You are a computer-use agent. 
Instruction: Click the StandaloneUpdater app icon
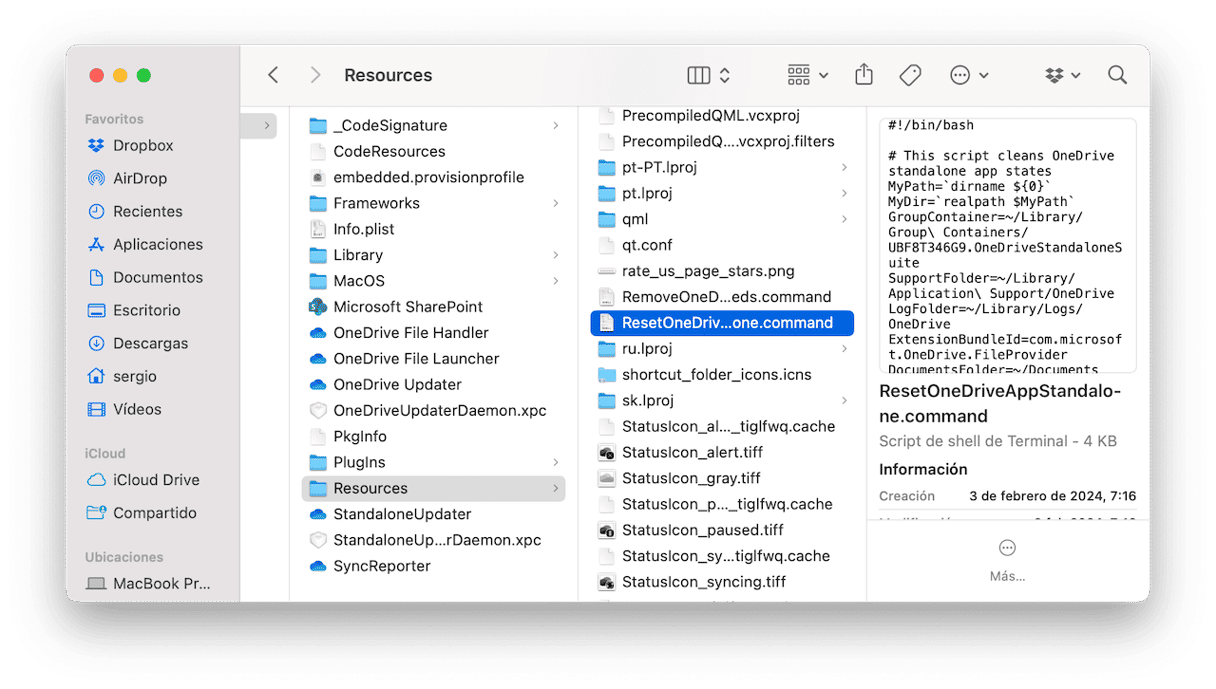pyautogui.click(x=318, y=514)
